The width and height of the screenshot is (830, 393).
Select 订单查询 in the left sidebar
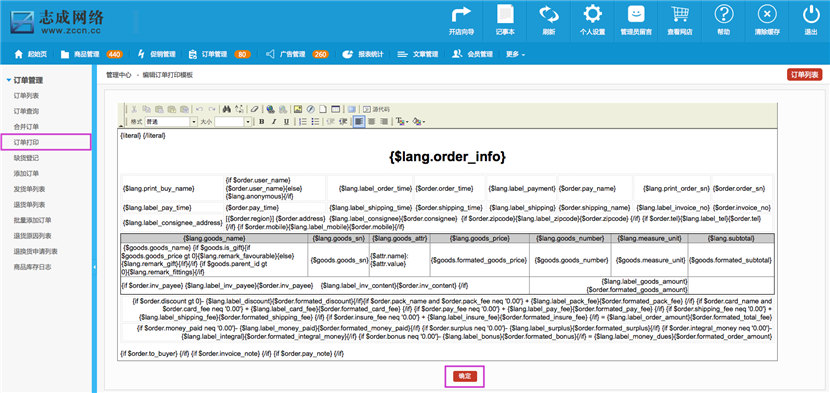pos(26,111)
